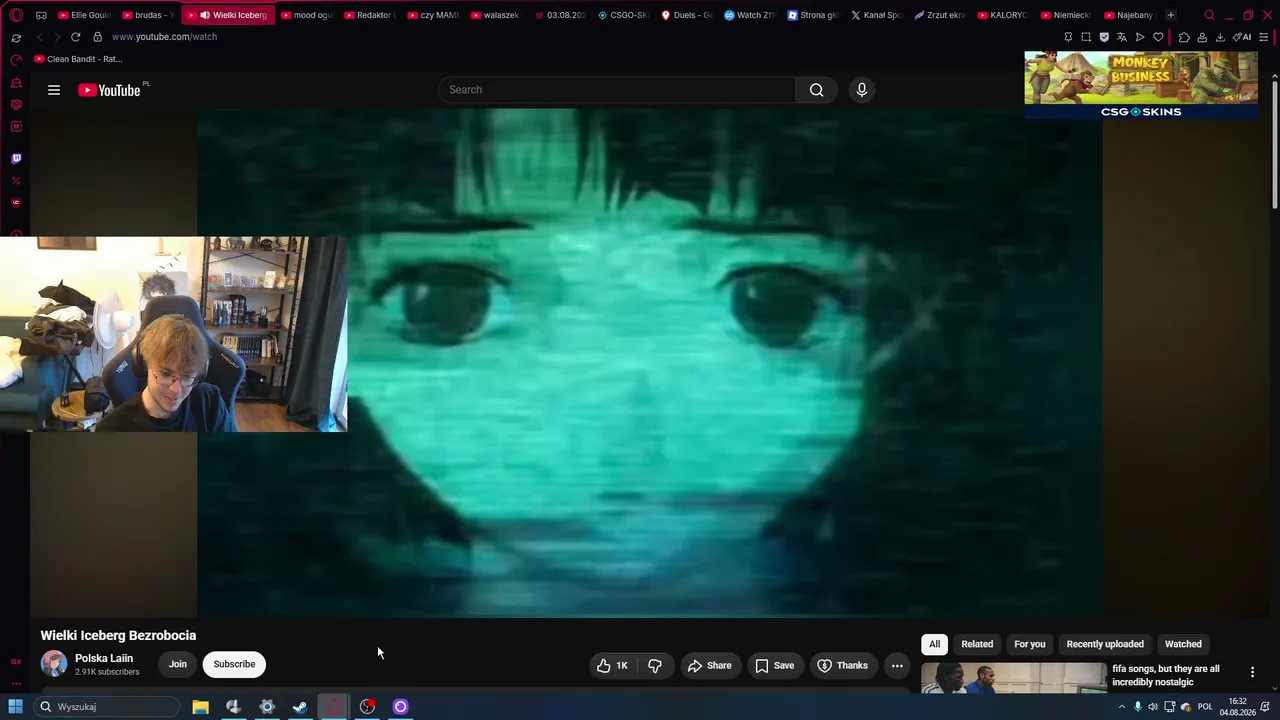Open options menu for fifa songs video
The width and height of the screenshot is (1280, 720).
(1252, 672)
